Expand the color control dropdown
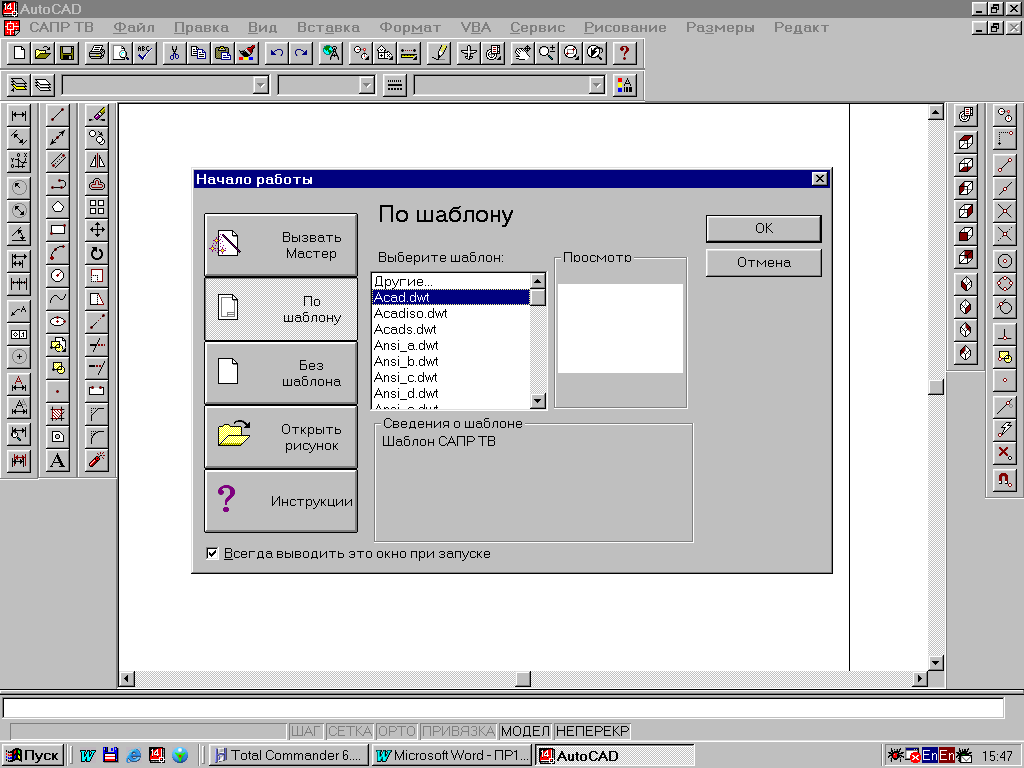 coord(367,85)
